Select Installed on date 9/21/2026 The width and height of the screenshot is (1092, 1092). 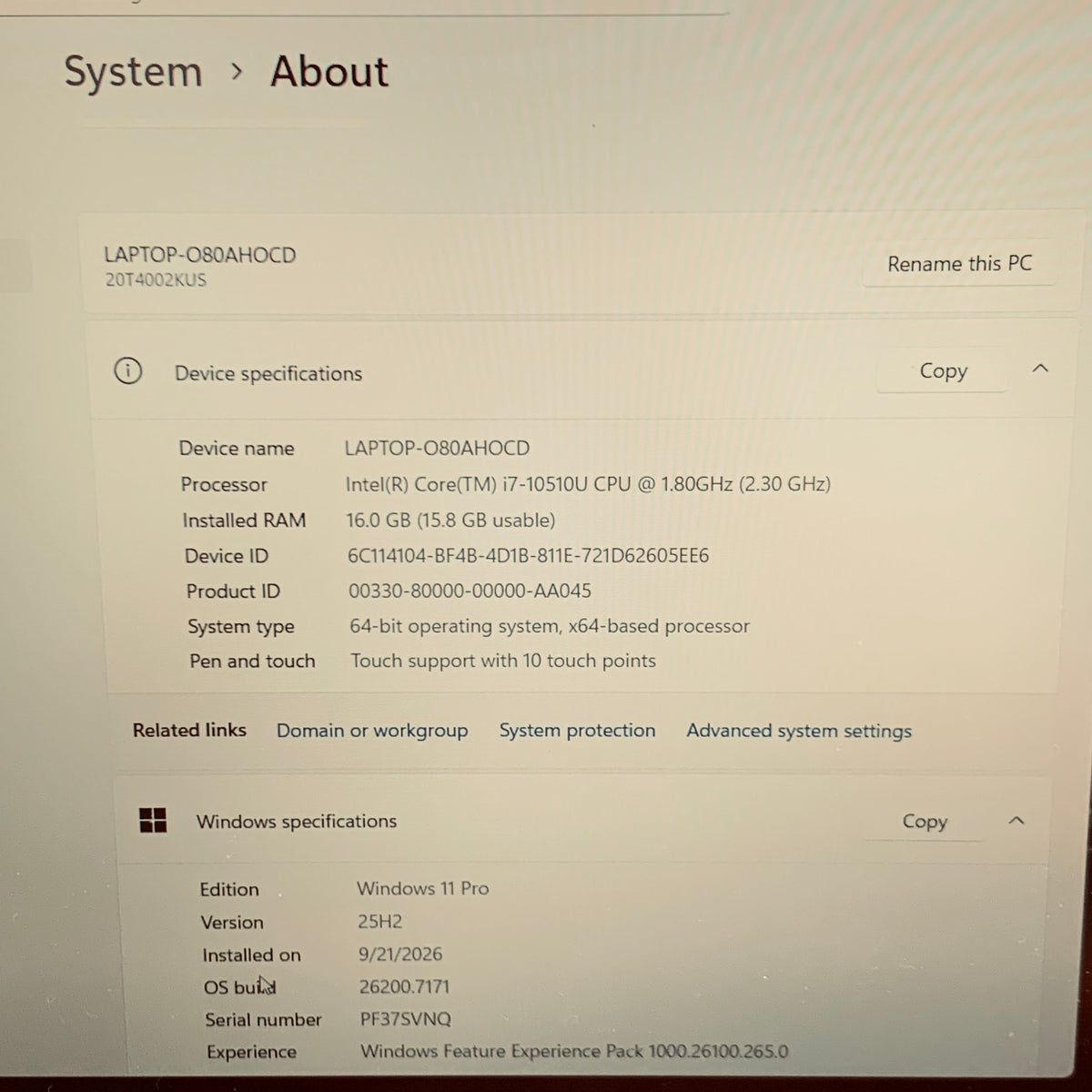point(400,954)
